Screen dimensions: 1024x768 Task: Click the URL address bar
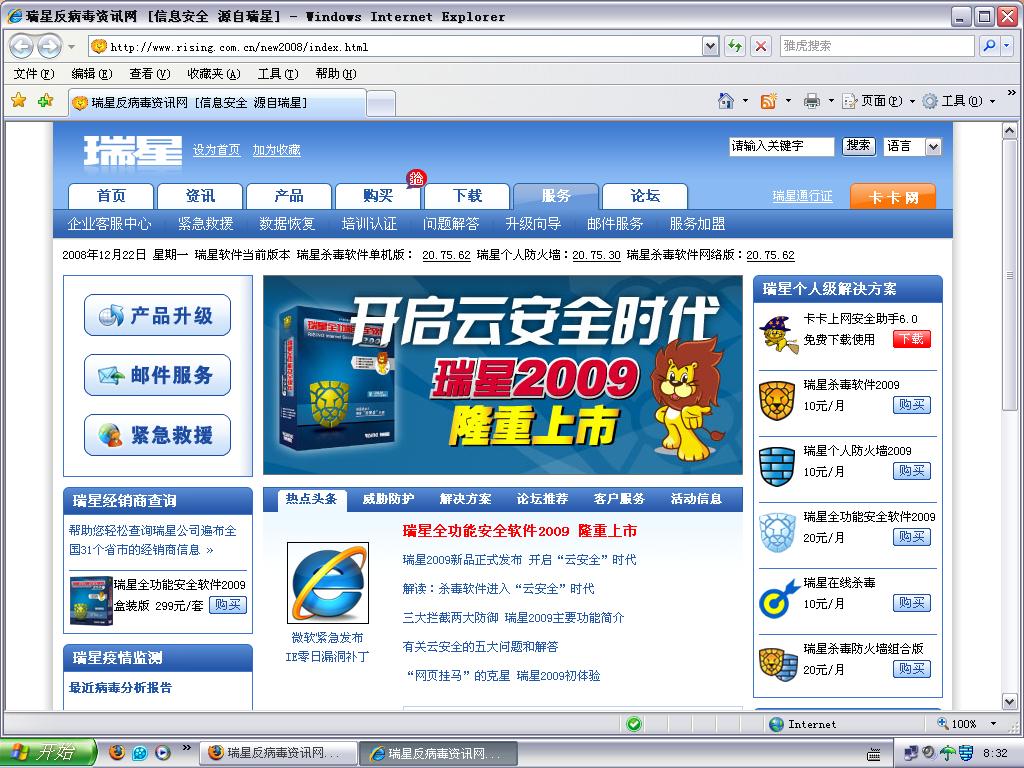(395, 46)
